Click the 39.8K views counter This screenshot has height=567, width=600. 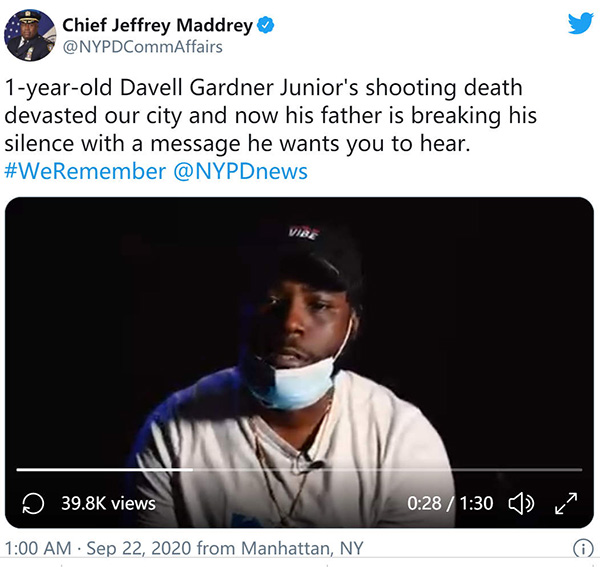tap(108, 503)
